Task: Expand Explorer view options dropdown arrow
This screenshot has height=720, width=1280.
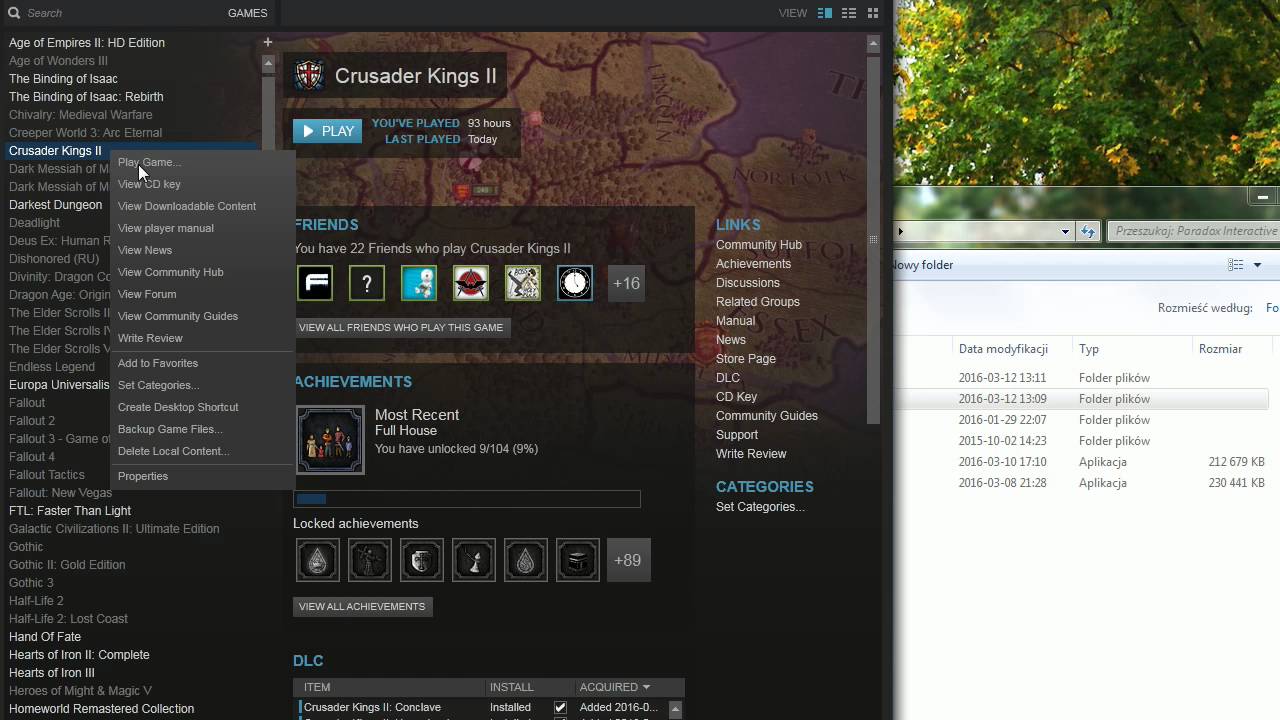Action: (x=1257, y=265)
